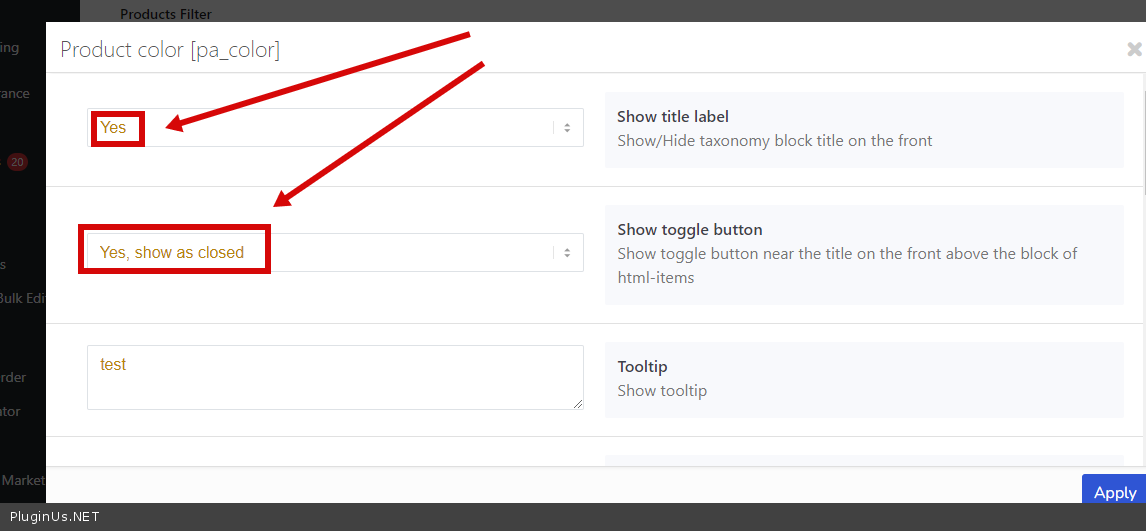The image size is (1146, 531).
Task: Select 'Yes, show as closed' value
Action: 172,253
